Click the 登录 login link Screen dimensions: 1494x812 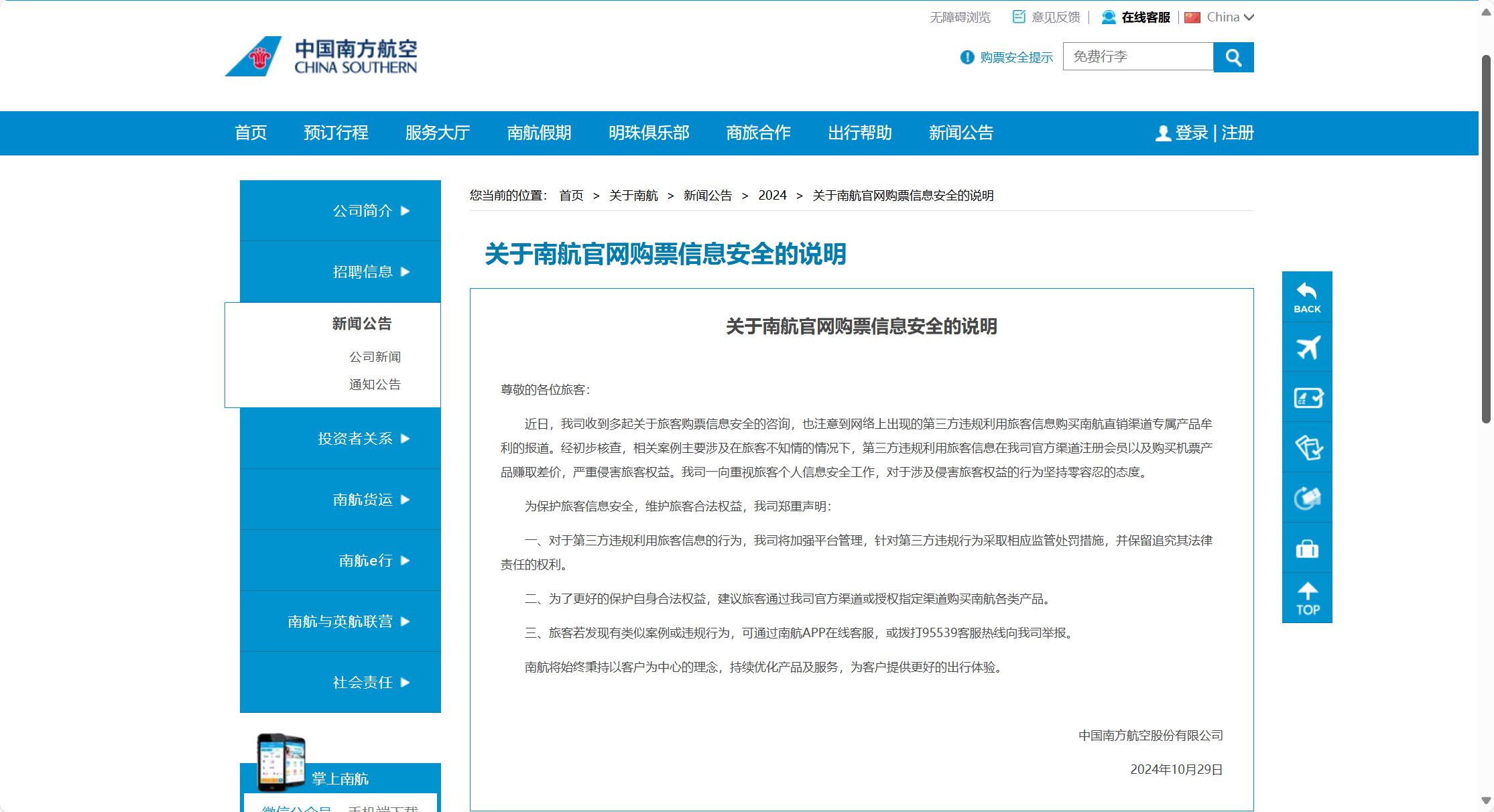click(x=1191, y=133)
